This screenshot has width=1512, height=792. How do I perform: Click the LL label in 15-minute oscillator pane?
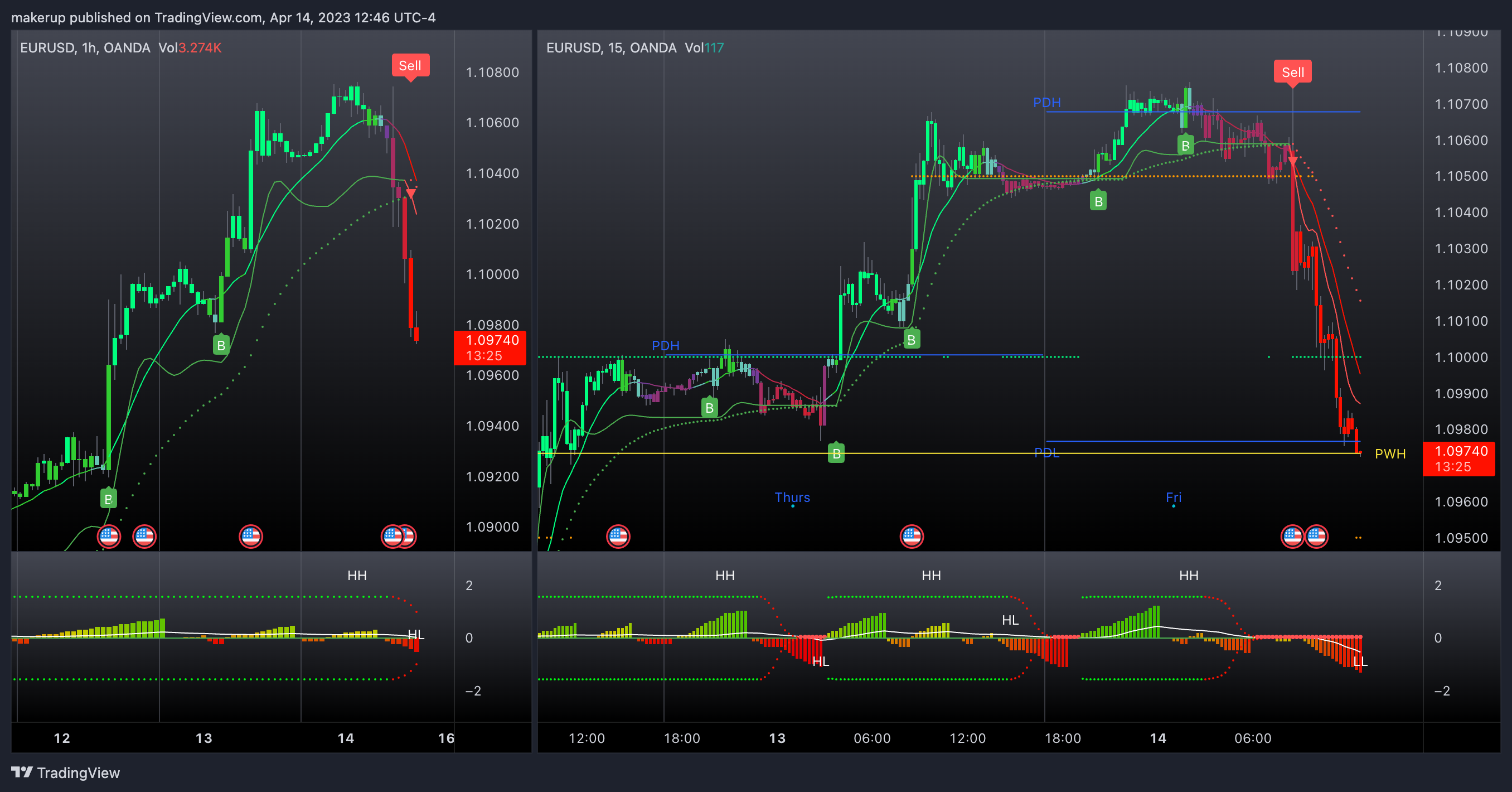(1360, 661)
